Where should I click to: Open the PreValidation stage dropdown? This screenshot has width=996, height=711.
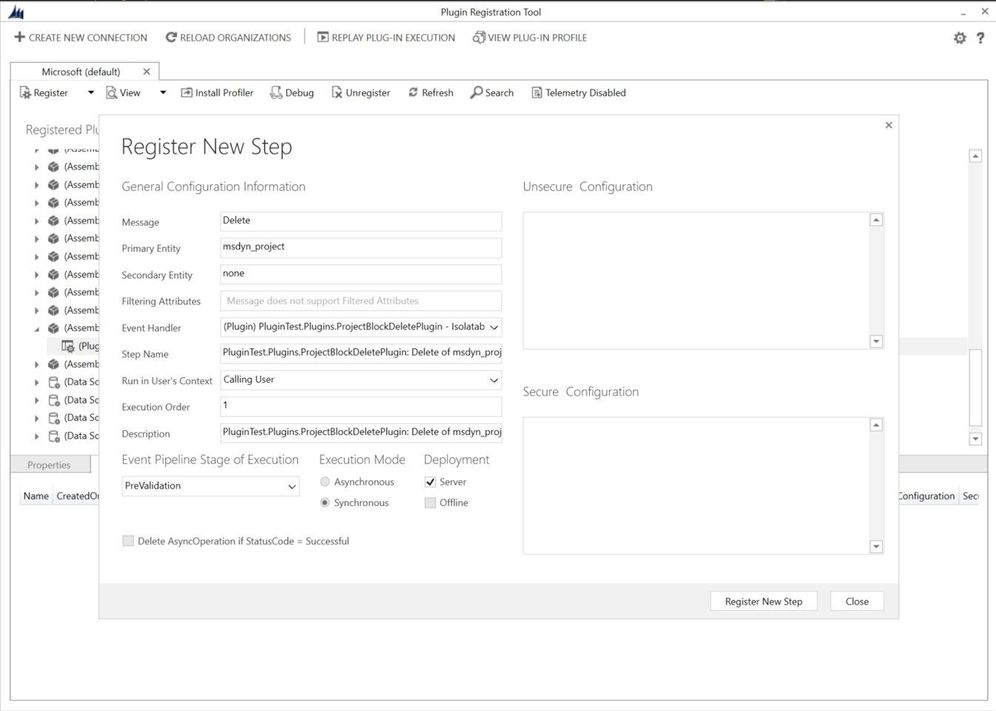pyautogui.click(x=292, y=486)
